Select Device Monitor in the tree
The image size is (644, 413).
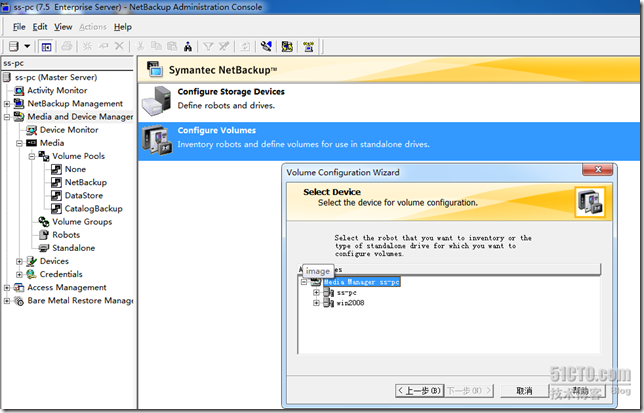[x=69, y=130]
